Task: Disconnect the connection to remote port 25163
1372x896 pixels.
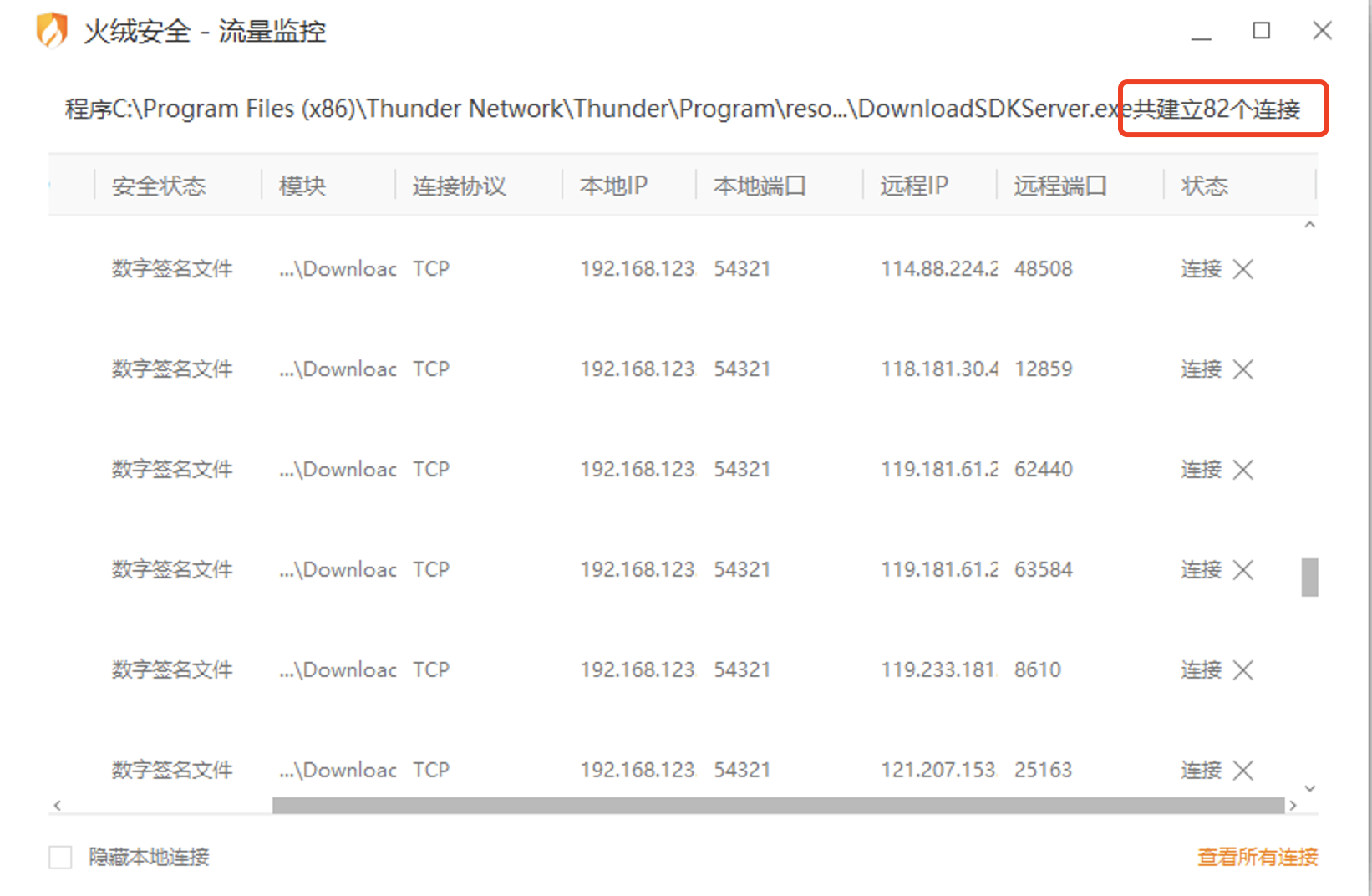Action: pos(1242,771)
